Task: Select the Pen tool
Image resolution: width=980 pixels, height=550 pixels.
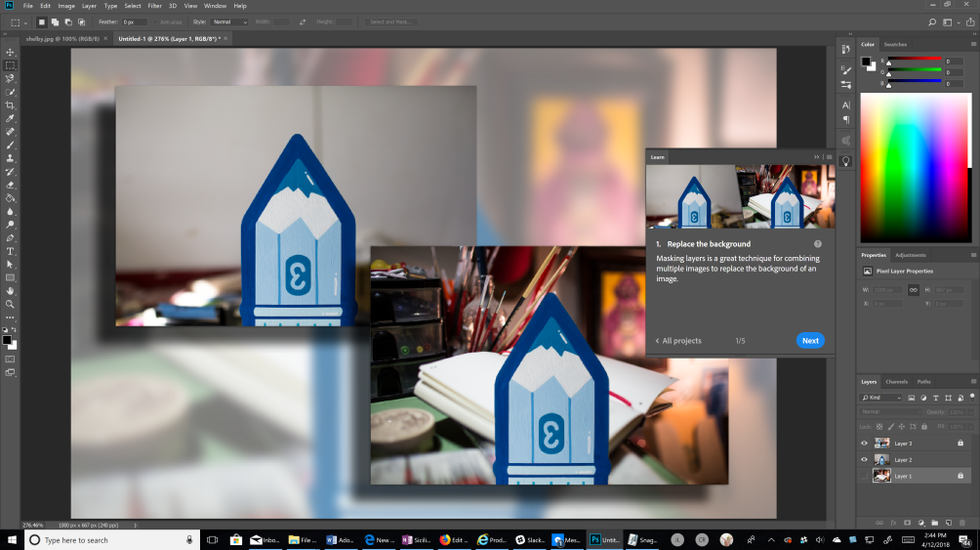Action: [x=10, y=238]
